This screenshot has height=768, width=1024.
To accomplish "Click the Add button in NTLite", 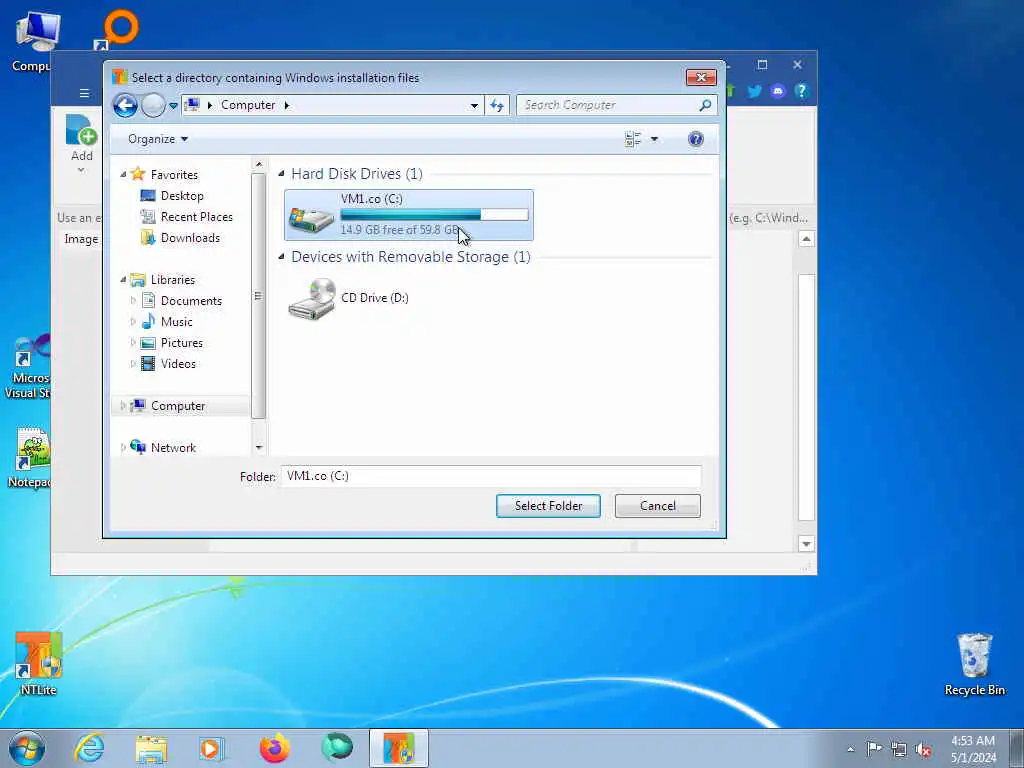I will coord(82,144).
